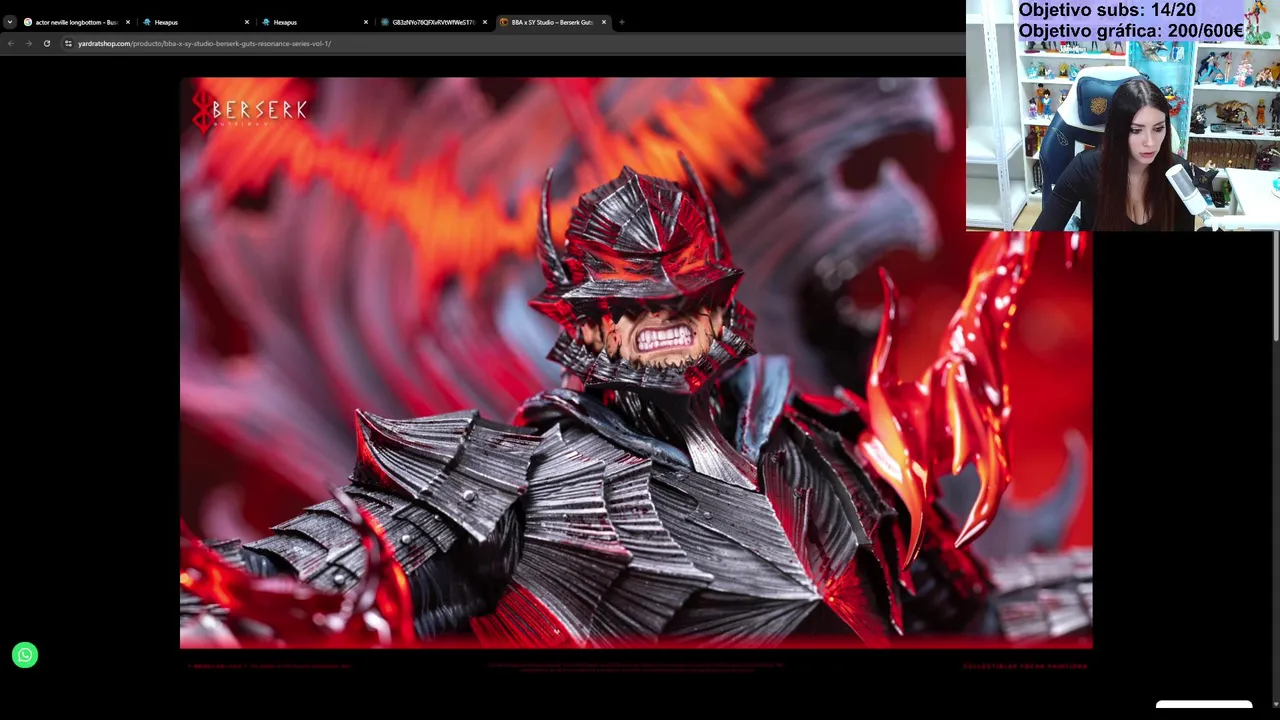Switch to the "actor neville longbottom" tab
The width and height of the screenshot is (1280, 720).
(76, 22)
